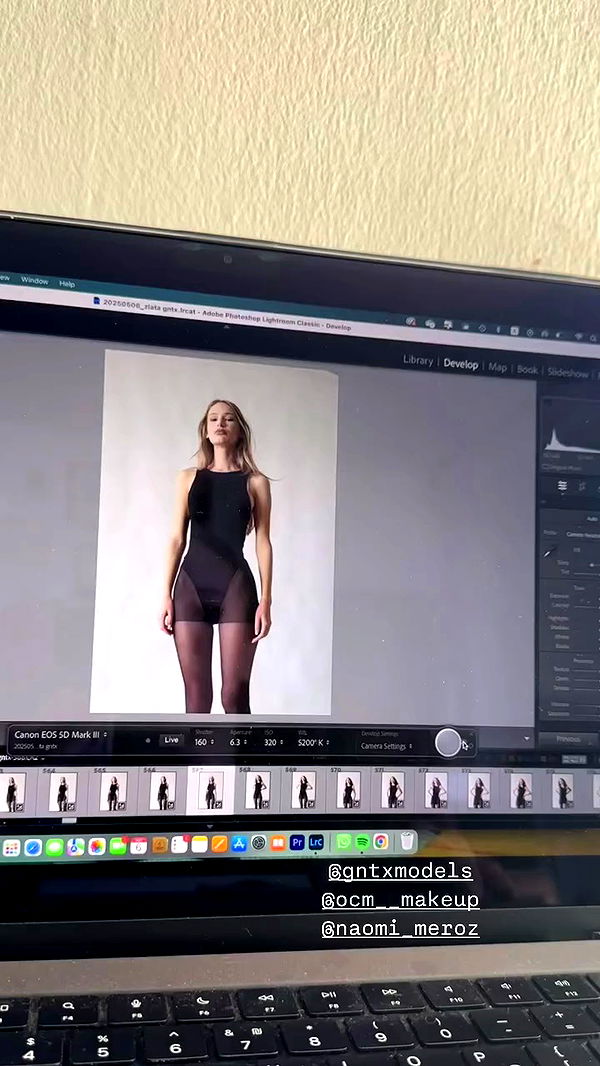Image resolution: width=600 pixels, height=1066 pixels.
Task: Click the histogram graph
Action: [x=571, y=425]
